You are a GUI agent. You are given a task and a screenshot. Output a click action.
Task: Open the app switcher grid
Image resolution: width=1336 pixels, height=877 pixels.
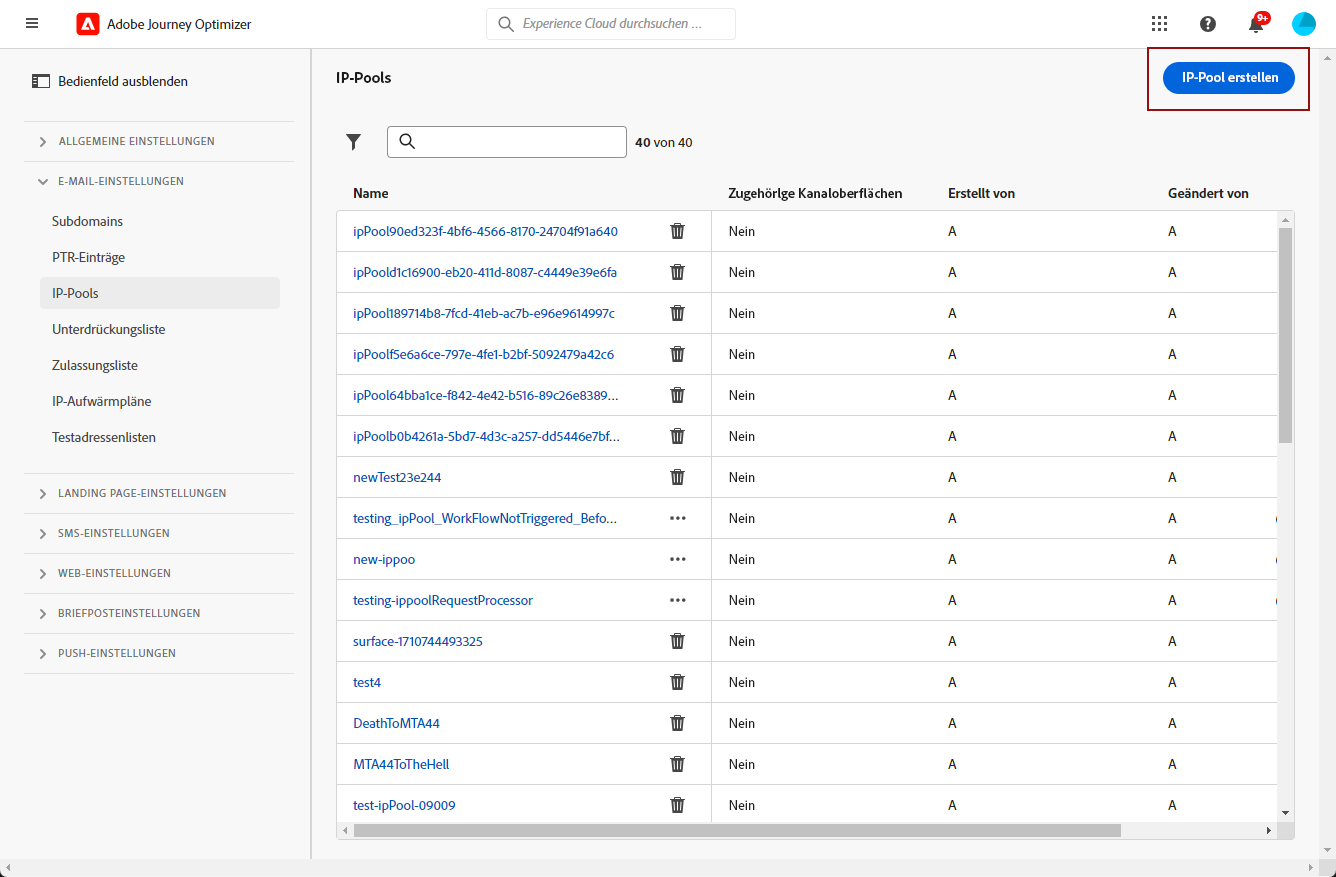1160,24
